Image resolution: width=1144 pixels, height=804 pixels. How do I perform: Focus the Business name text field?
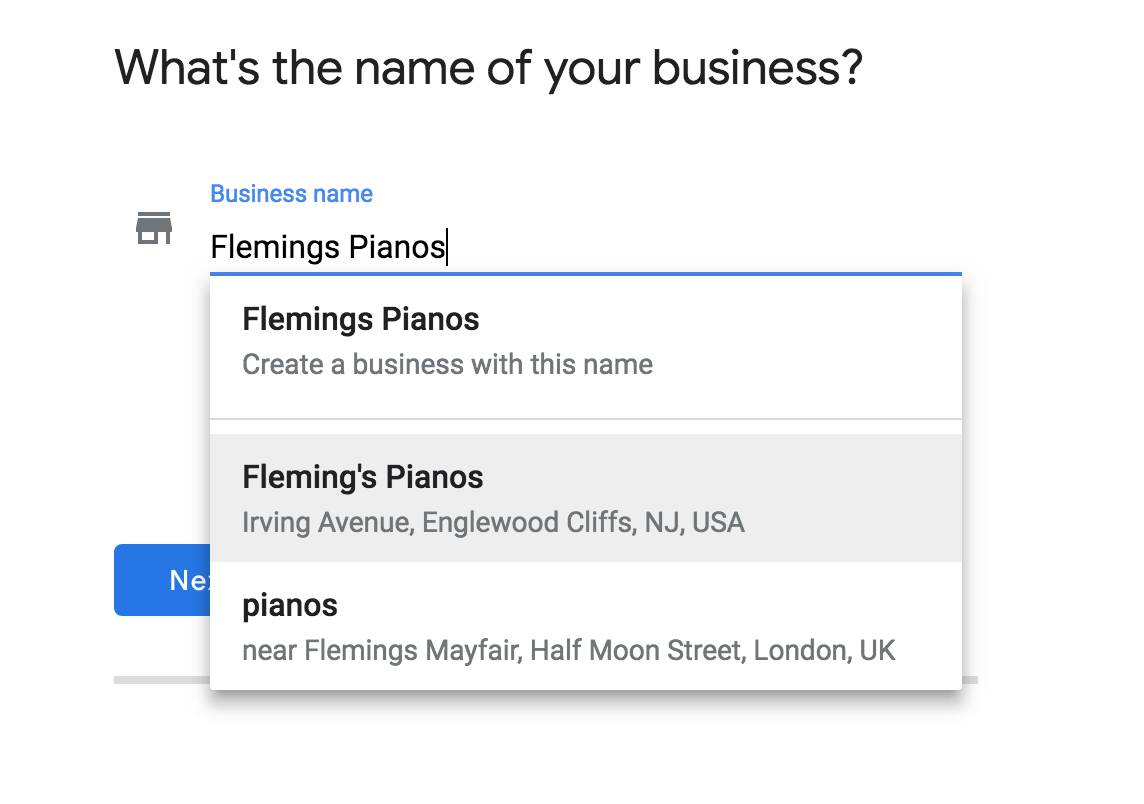(586, 247)
